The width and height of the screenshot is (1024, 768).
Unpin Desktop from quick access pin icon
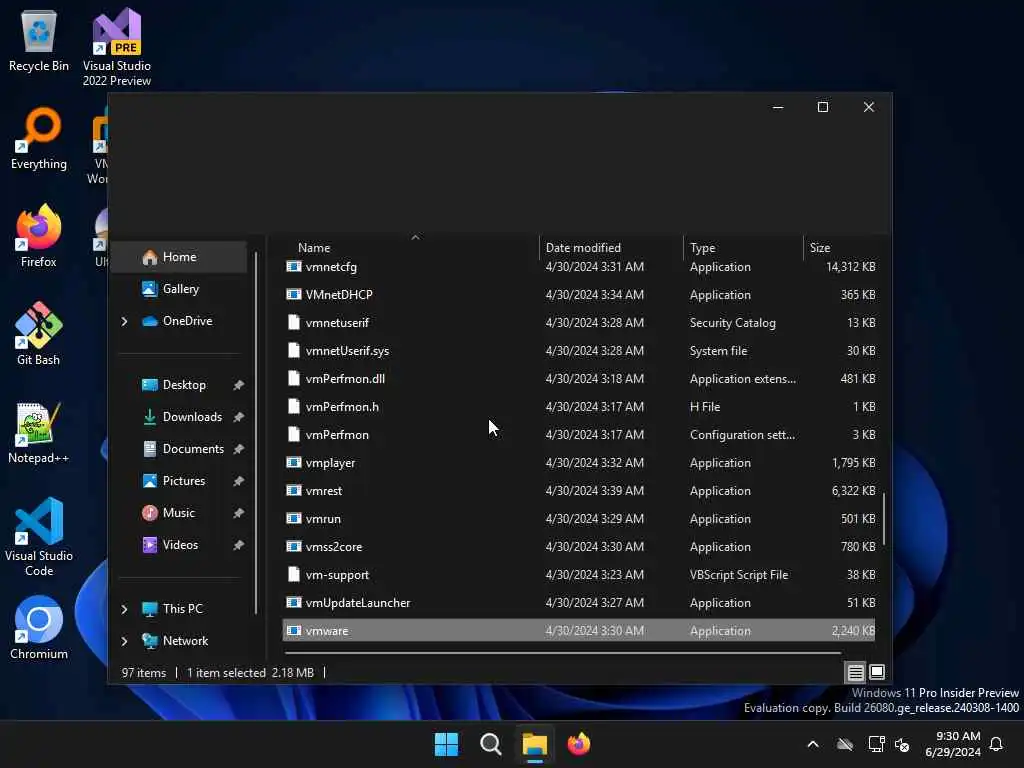(x=238, y=385)
